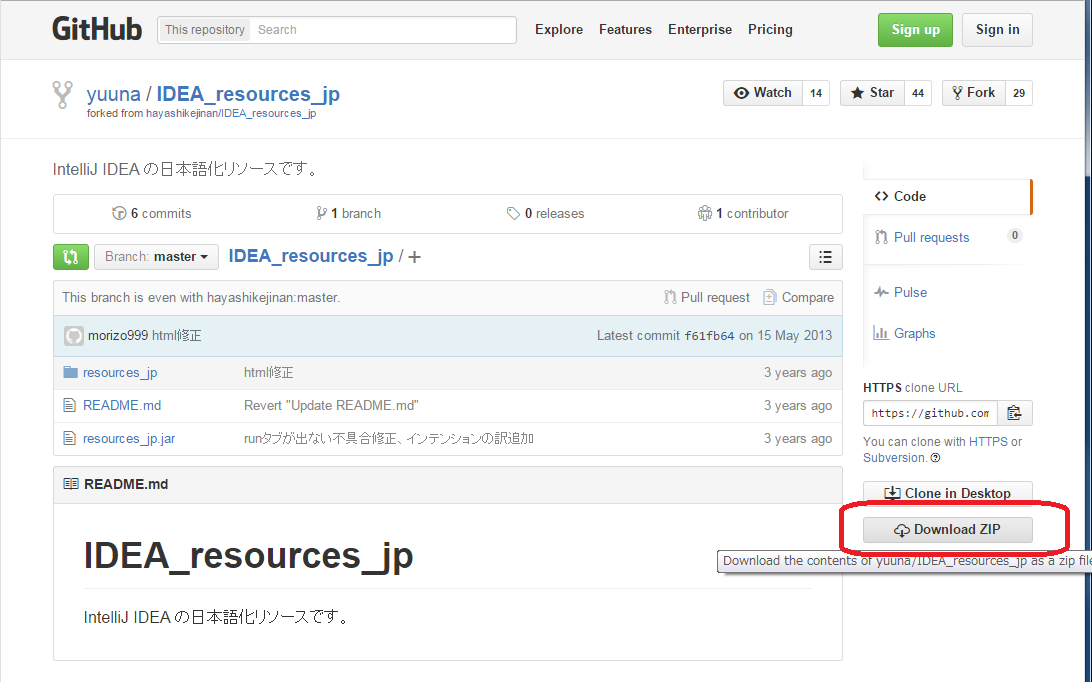Click the clone help question mark icon
Screen dimensions: 1092x682
(x=935, y=458)
